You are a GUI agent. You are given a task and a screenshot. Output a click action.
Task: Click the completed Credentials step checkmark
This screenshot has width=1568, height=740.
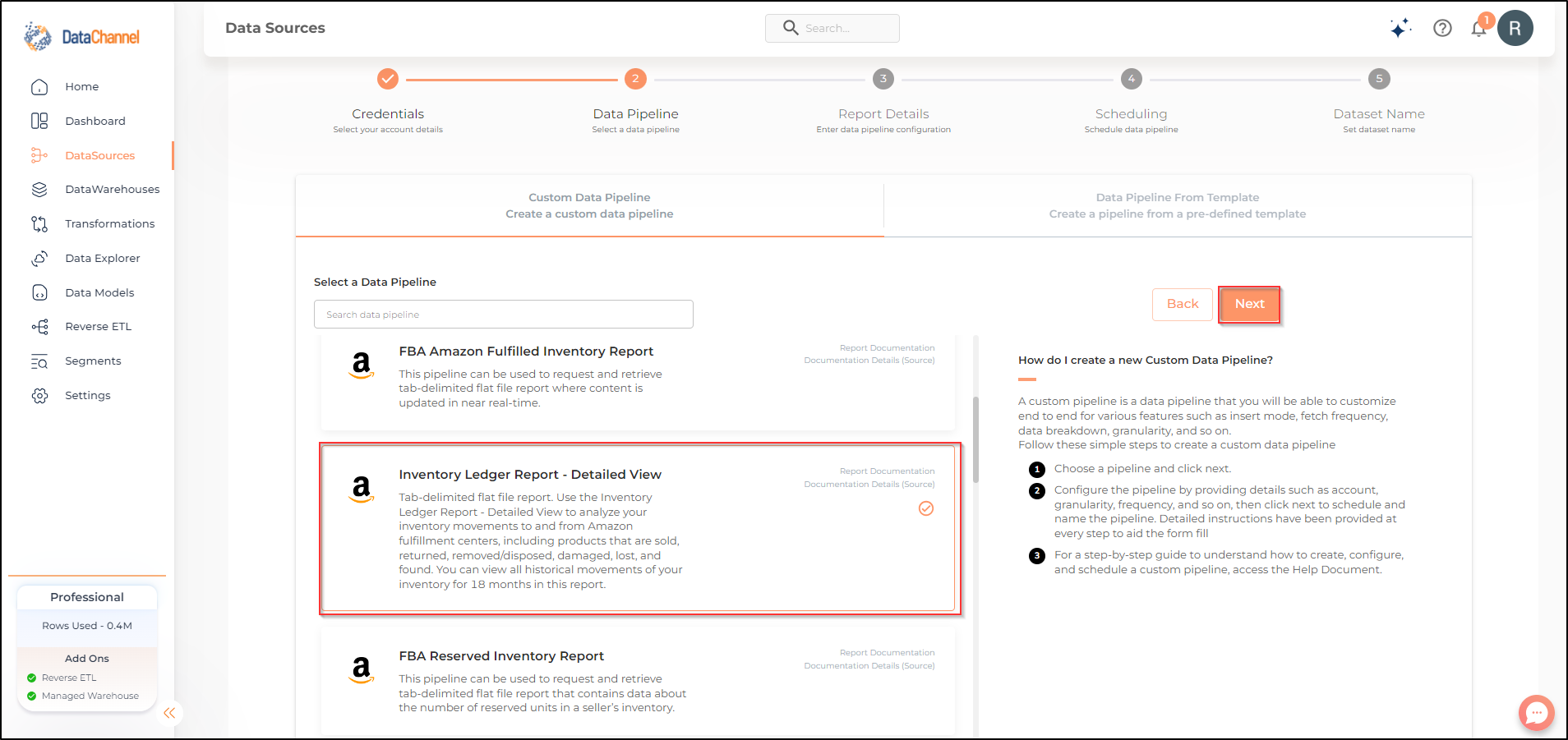tap(388, 79)
